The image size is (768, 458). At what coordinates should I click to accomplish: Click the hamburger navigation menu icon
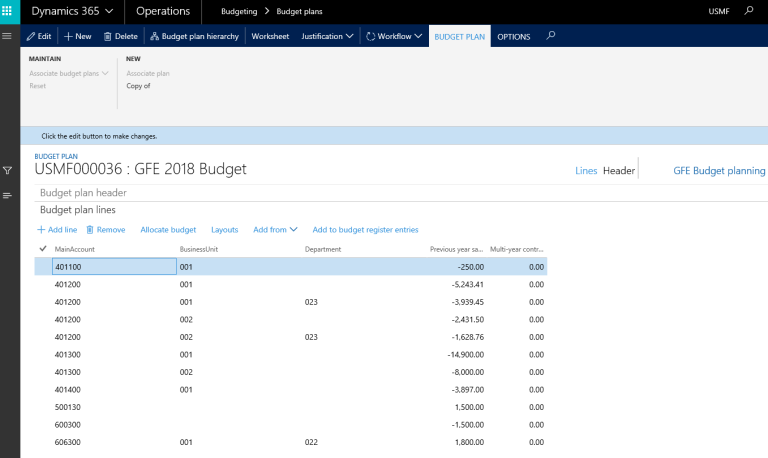tap(8, 36)
